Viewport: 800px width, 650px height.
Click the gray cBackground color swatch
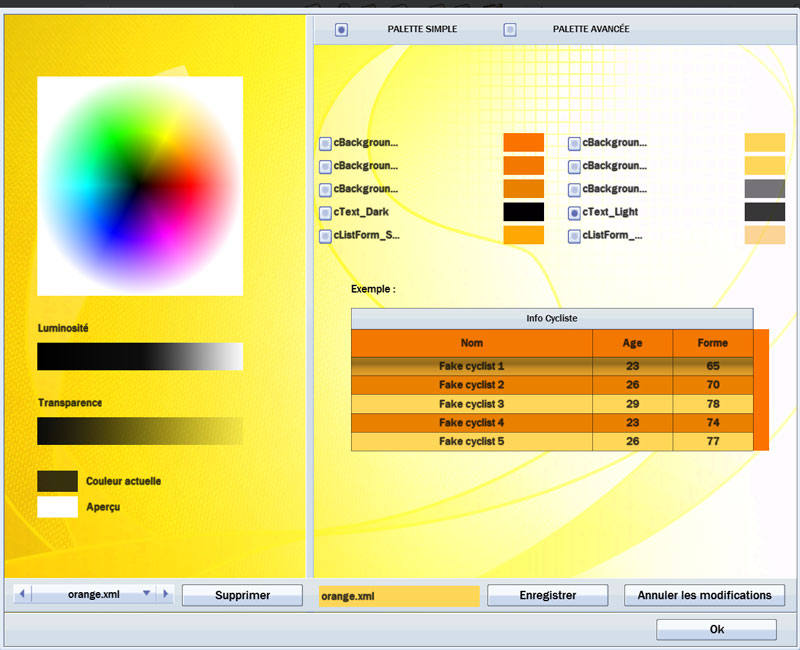pyautogui.click(x=764, y=189)
